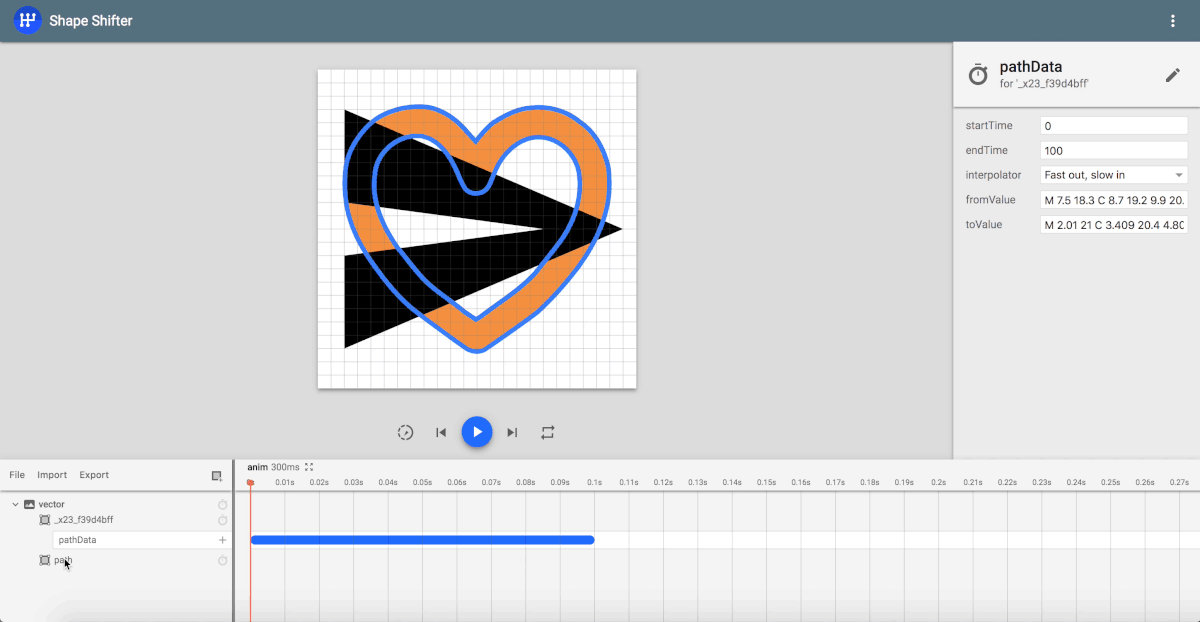
Task: Toggle repeat animation loop
Action: coord(548,432)
